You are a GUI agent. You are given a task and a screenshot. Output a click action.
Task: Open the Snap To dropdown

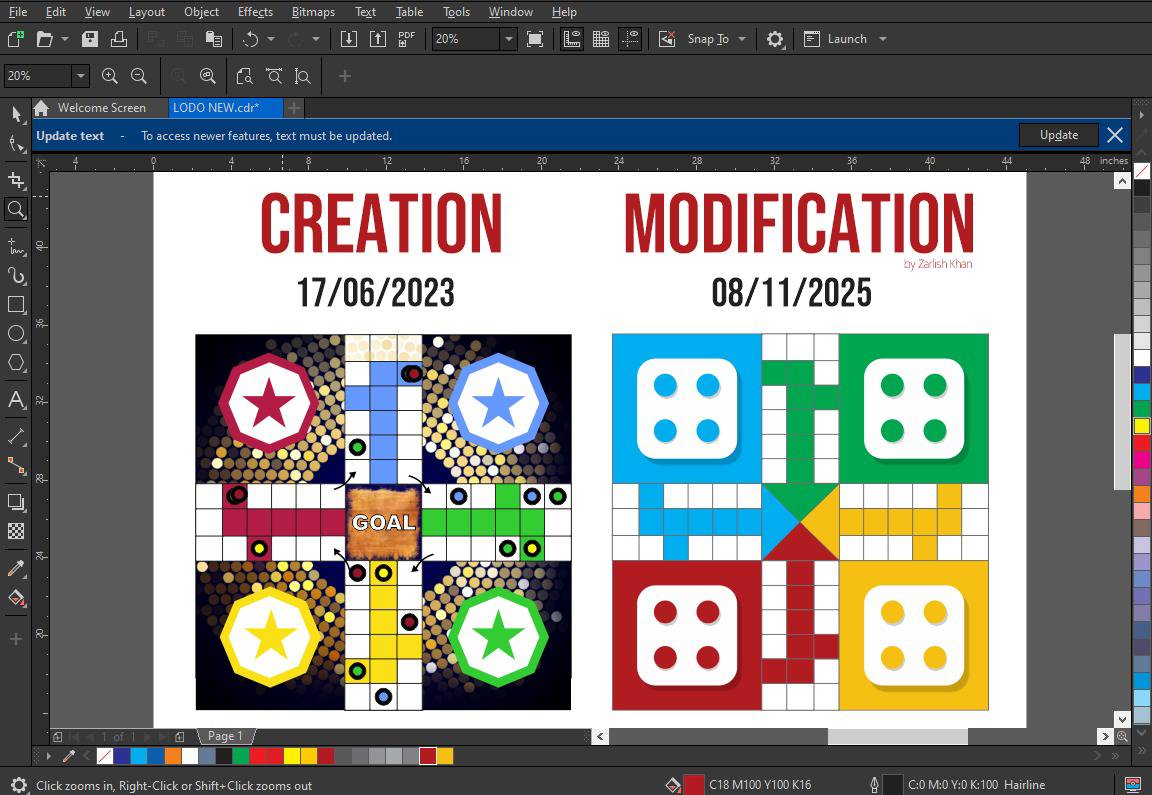(742, 39)
